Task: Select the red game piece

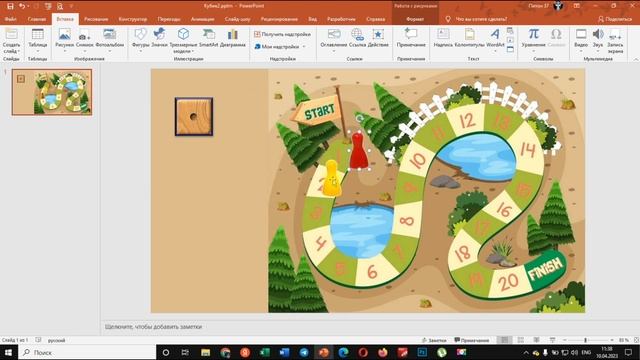Action: coord(359,150)
